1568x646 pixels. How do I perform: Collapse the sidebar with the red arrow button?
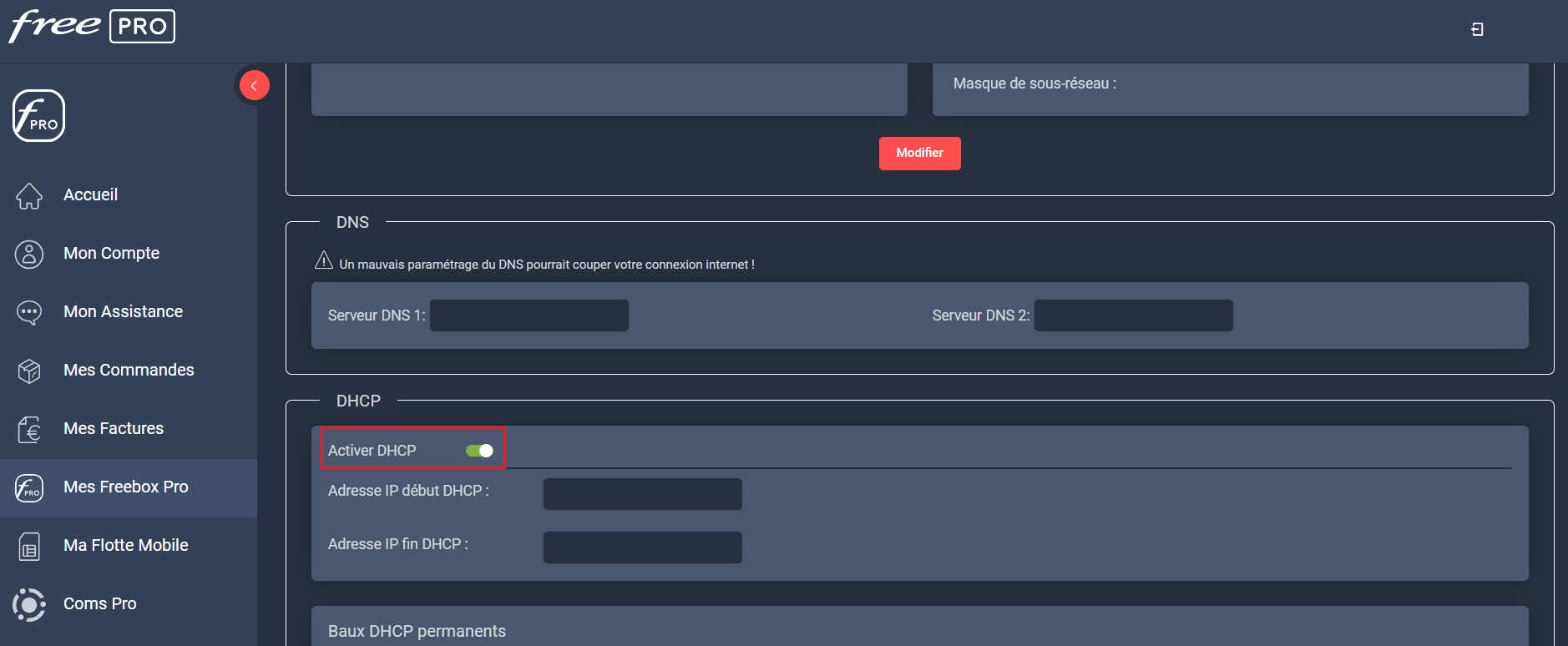[254, 85]
